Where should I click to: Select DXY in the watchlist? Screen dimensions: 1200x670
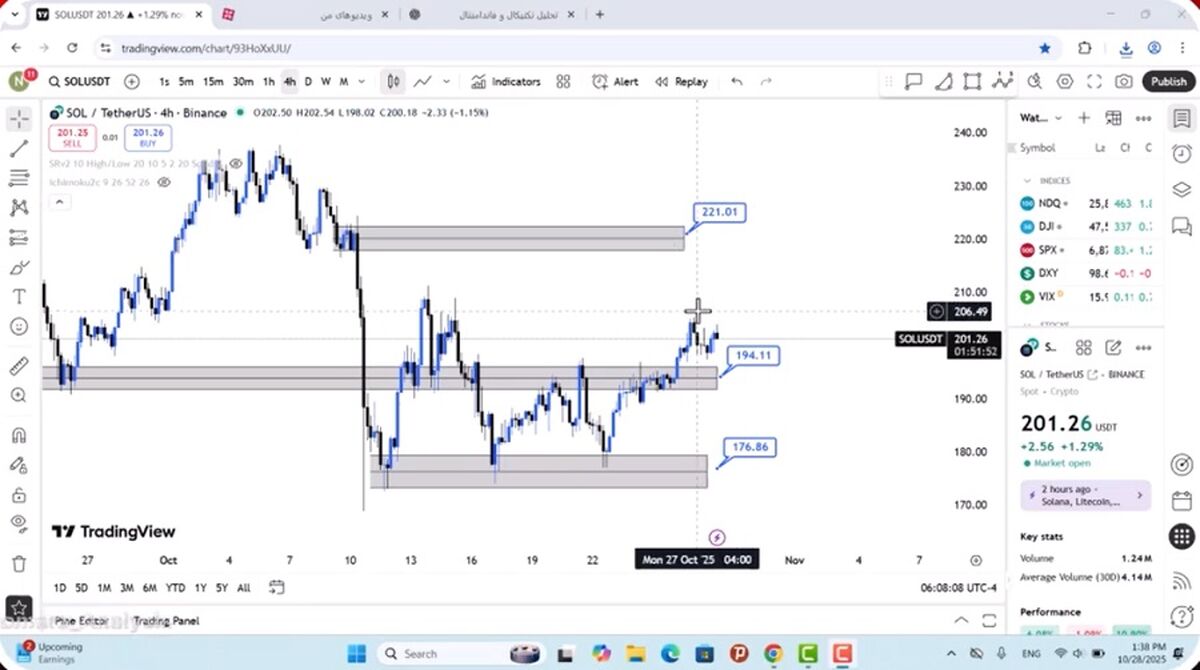pyautogui.click(x=1084, y=273)
